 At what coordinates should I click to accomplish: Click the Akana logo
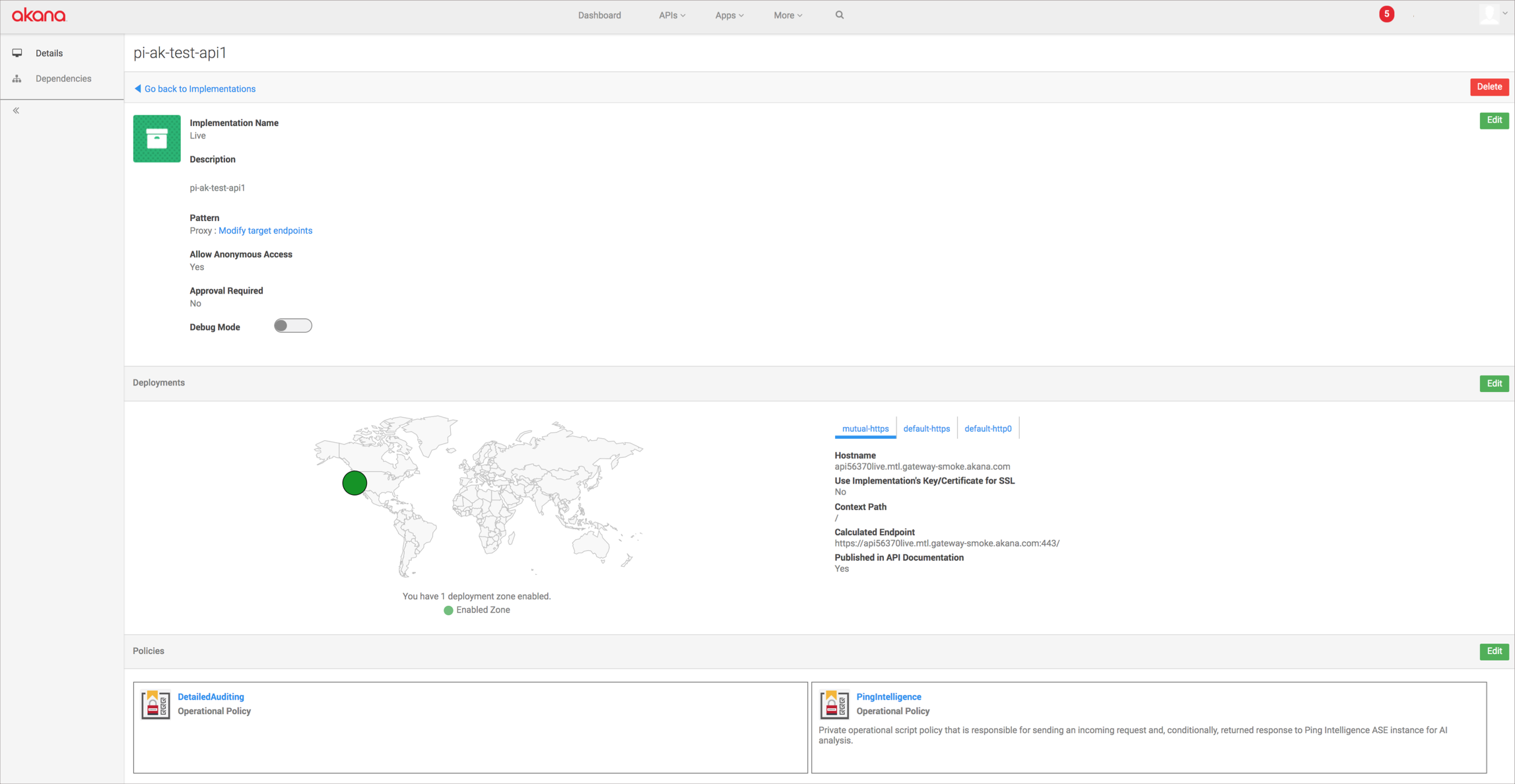(x=39, y=15)
